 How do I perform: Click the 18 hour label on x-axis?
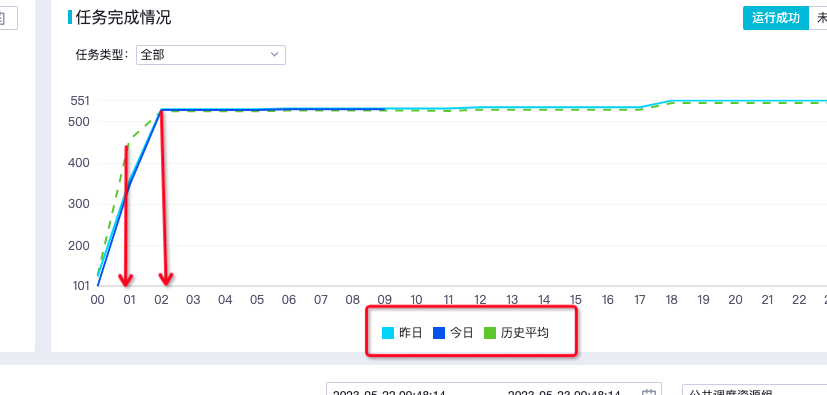tap(671, 300)
